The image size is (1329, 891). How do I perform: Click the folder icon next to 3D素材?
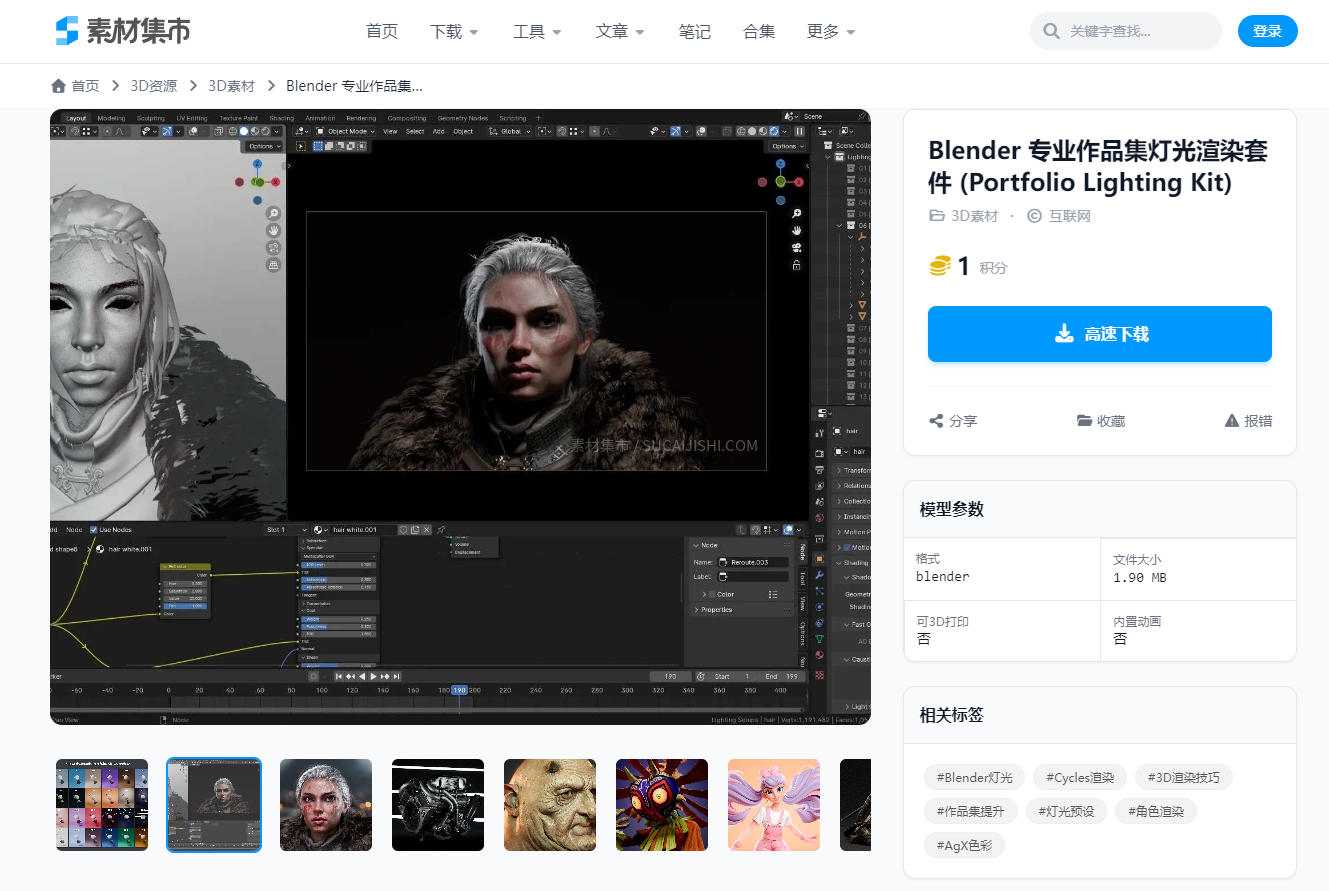click(x=936, y=214)
